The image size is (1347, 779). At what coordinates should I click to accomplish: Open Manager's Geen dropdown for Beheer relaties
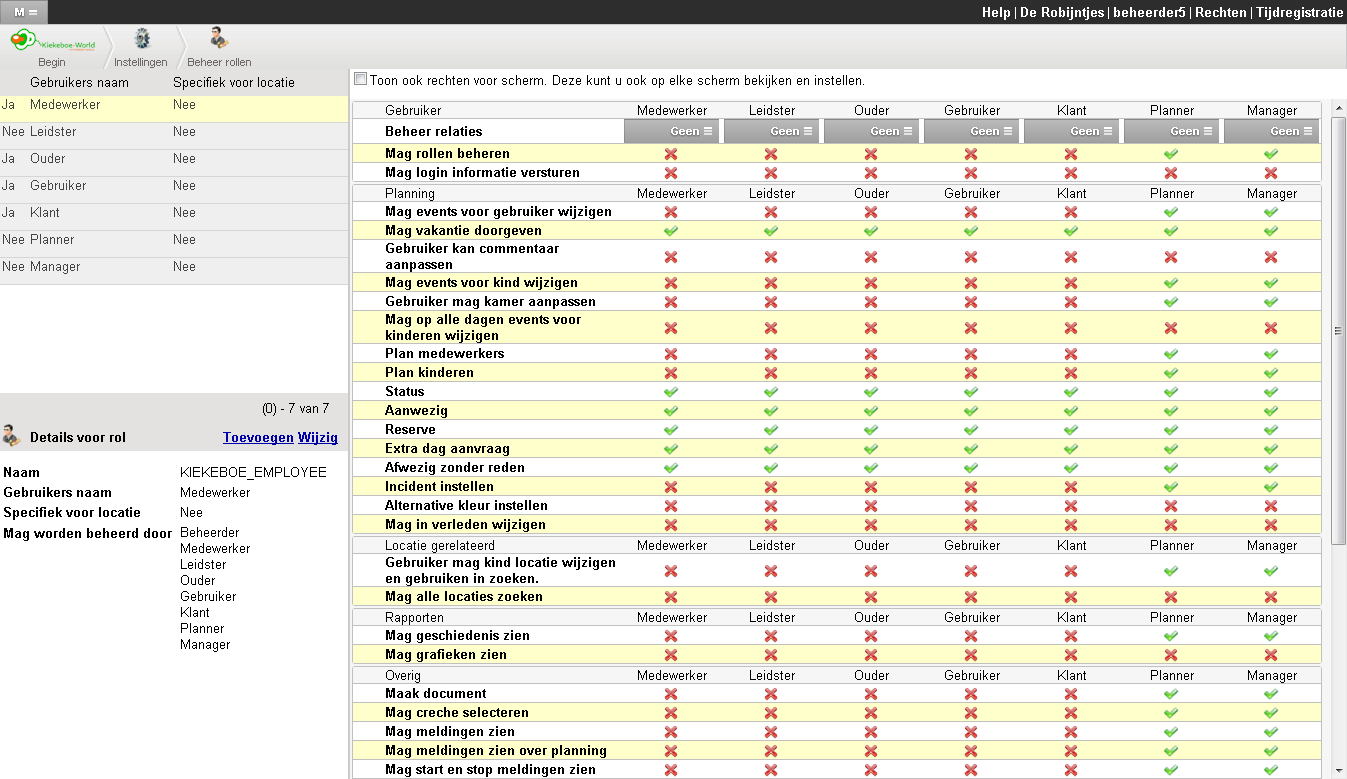click(1271, 131)
